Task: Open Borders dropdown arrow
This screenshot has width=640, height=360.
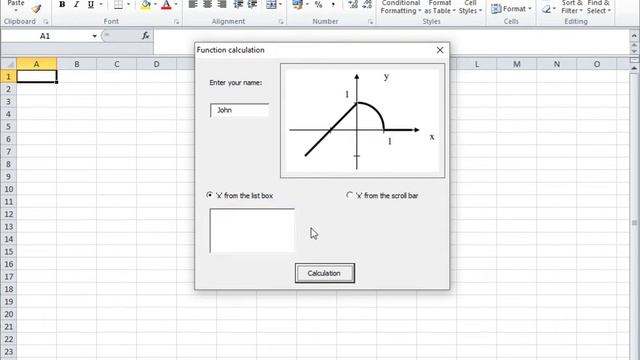Action: point(128,4)
